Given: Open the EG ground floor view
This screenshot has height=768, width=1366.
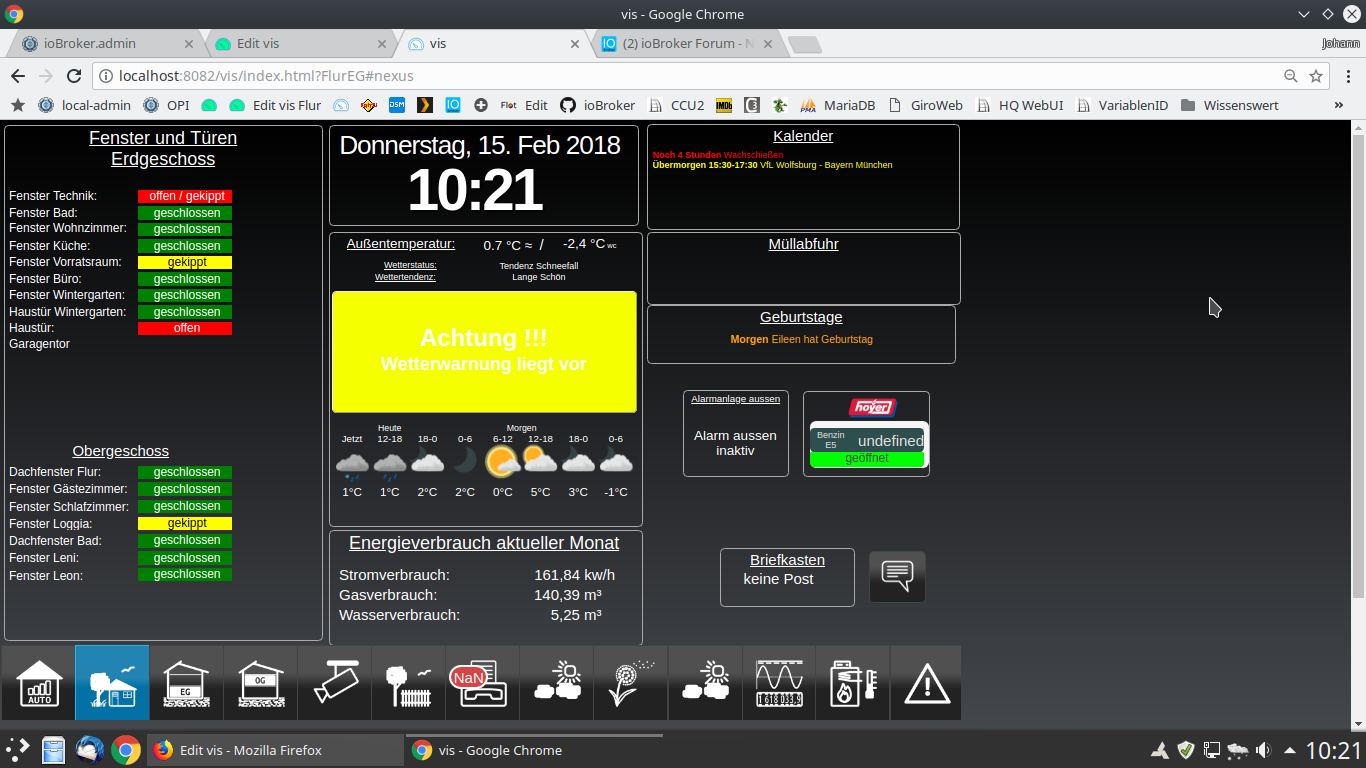Looking at the screenshot, I should point(186,683).
